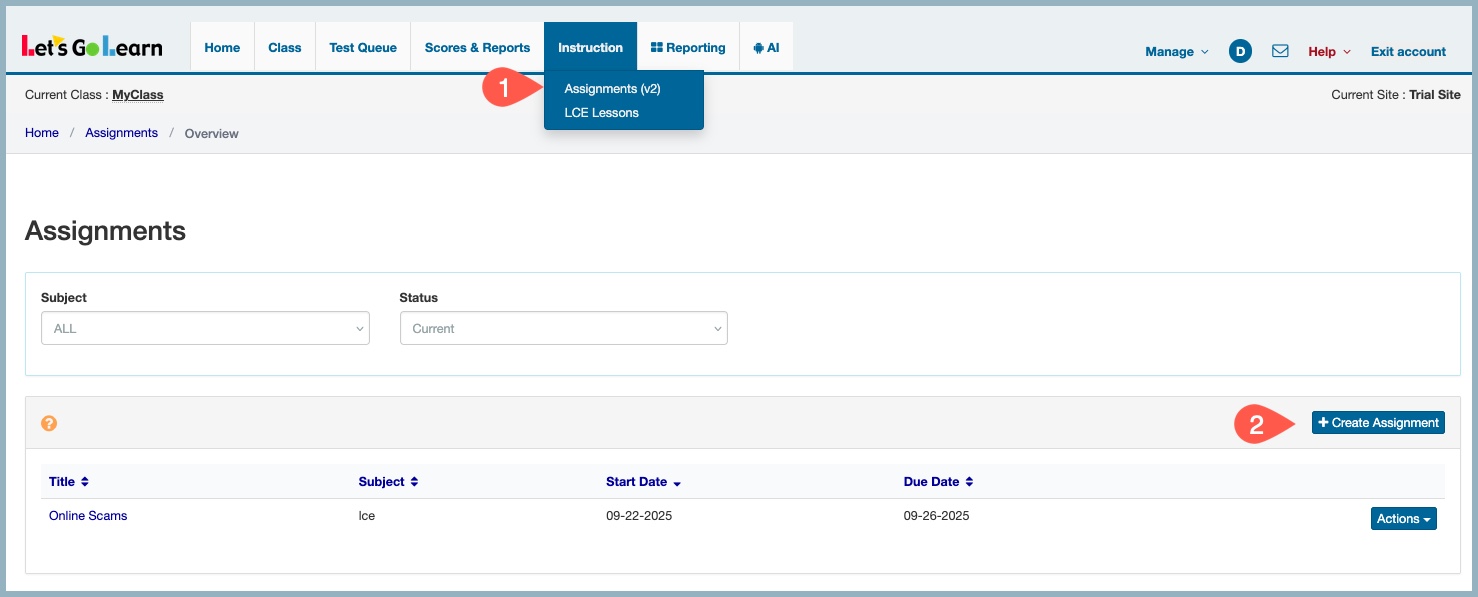Viewport: 1478px width, 597px height.
Task: Click the Let's Go Learn logo
Action: pyautogui.click(x=92, y=47)
